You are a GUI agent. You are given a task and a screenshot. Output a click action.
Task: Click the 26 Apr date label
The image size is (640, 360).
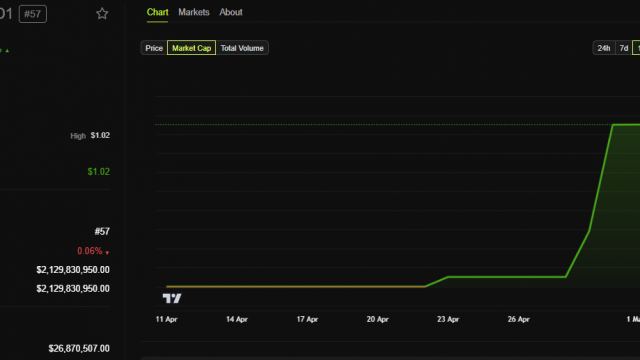click(x=519, y=319)
